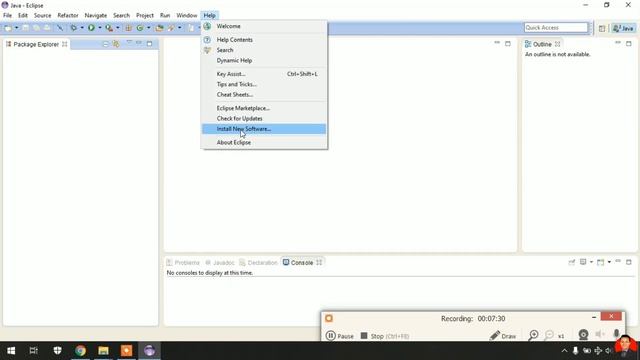Choose Check for Updates menu item
The image size is (640, 360).
[264, 118]
